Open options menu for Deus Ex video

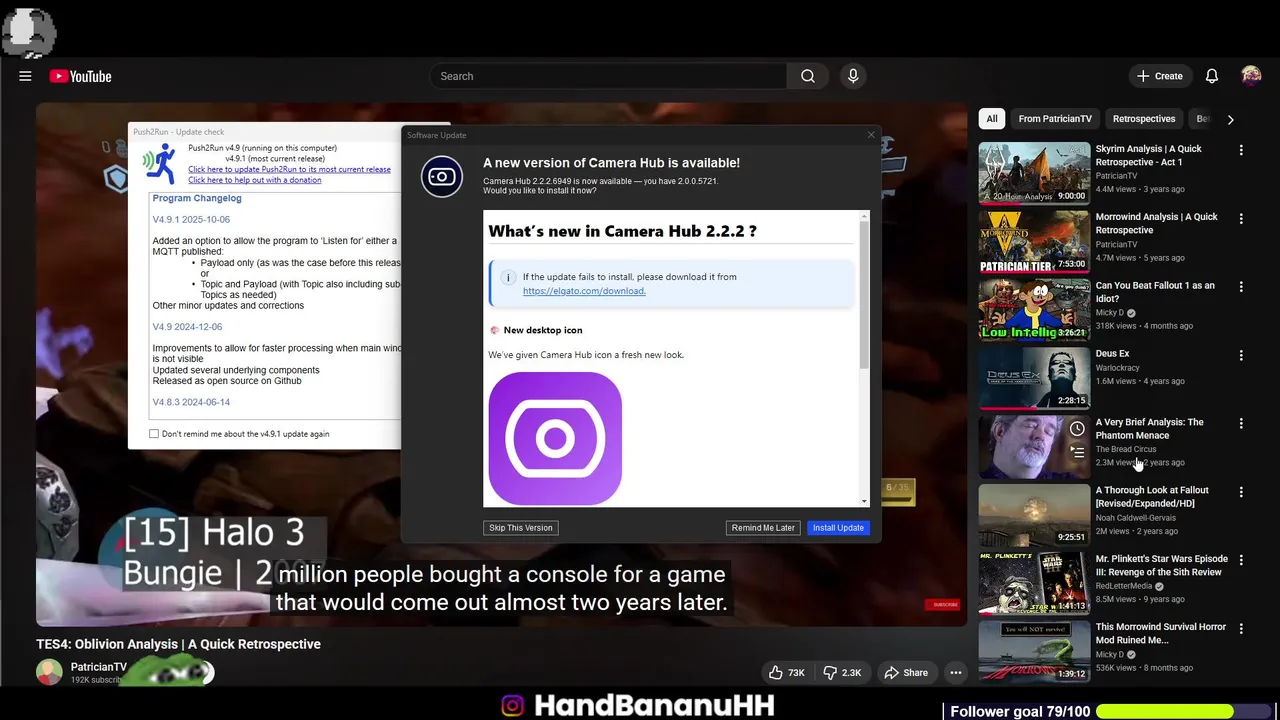[1241, 355]
